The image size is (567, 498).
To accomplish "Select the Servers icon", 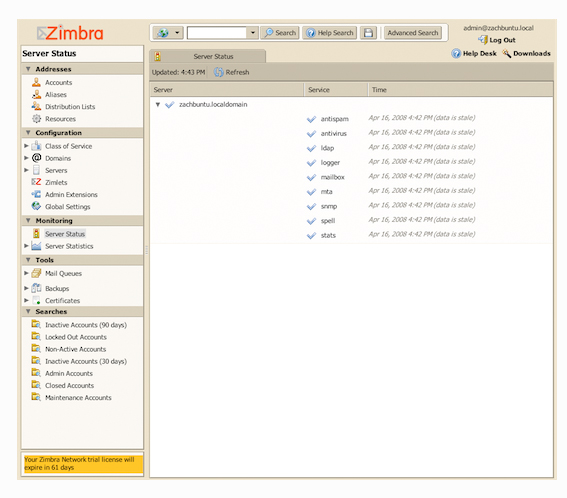I will [36, 170].
